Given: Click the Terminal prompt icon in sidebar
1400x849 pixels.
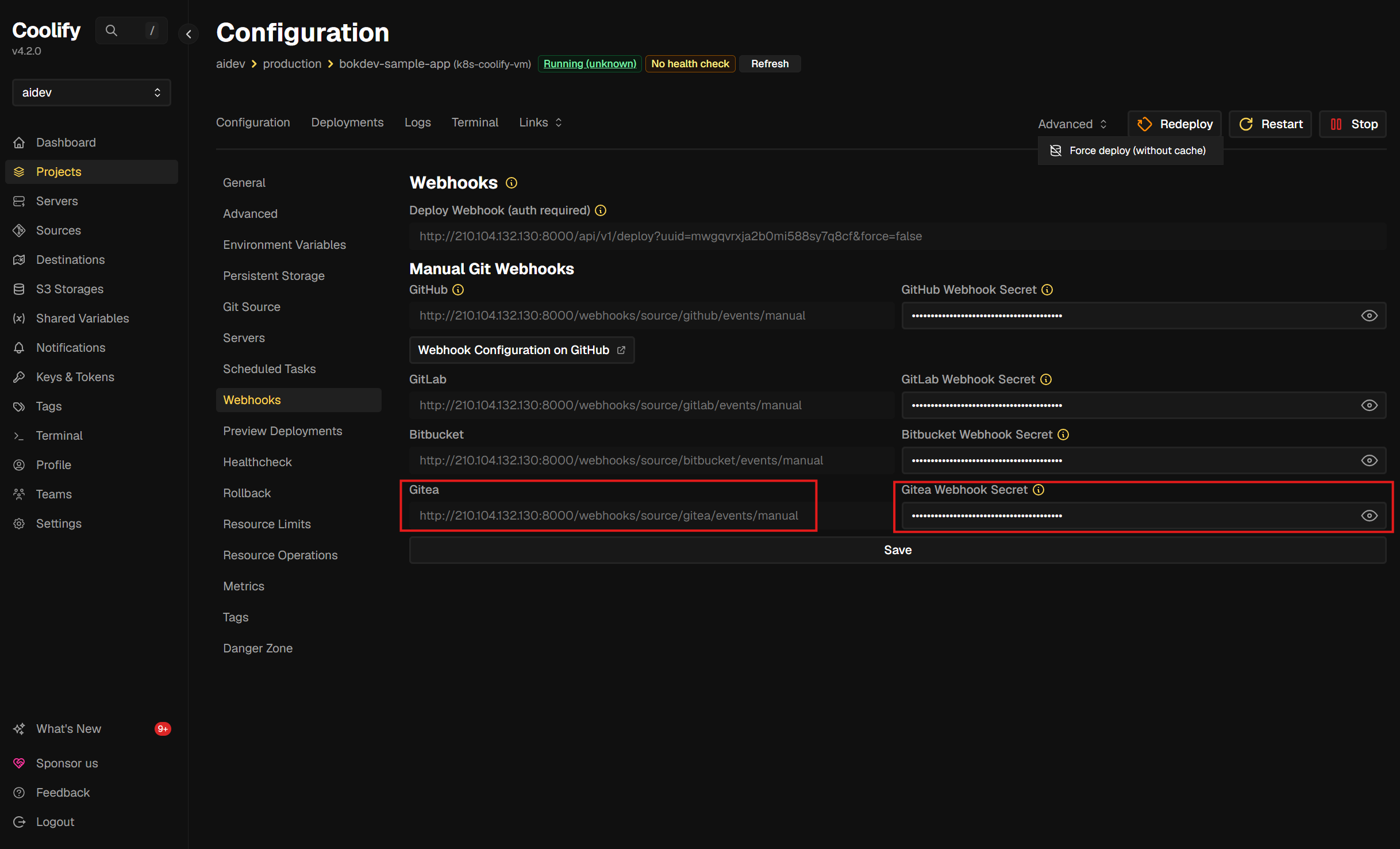Looking at the screenshot, I should point(19,436).
